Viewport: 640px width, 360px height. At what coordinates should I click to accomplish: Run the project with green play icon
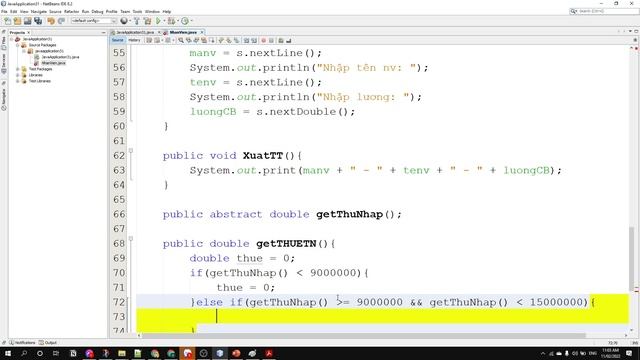pos(158,21)
